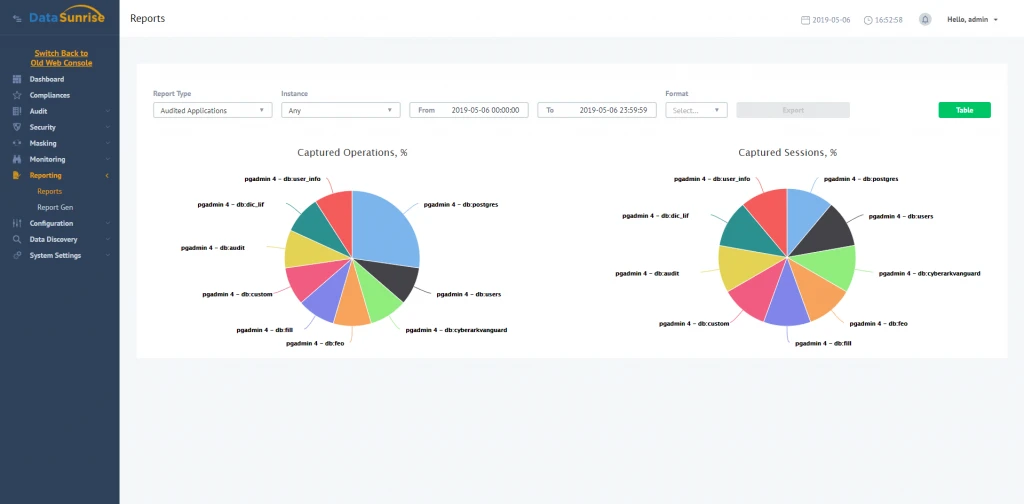Expand the Hello, admin user menu
The height and width of the screenshot is (504, 1024).
tap(972, 19)
